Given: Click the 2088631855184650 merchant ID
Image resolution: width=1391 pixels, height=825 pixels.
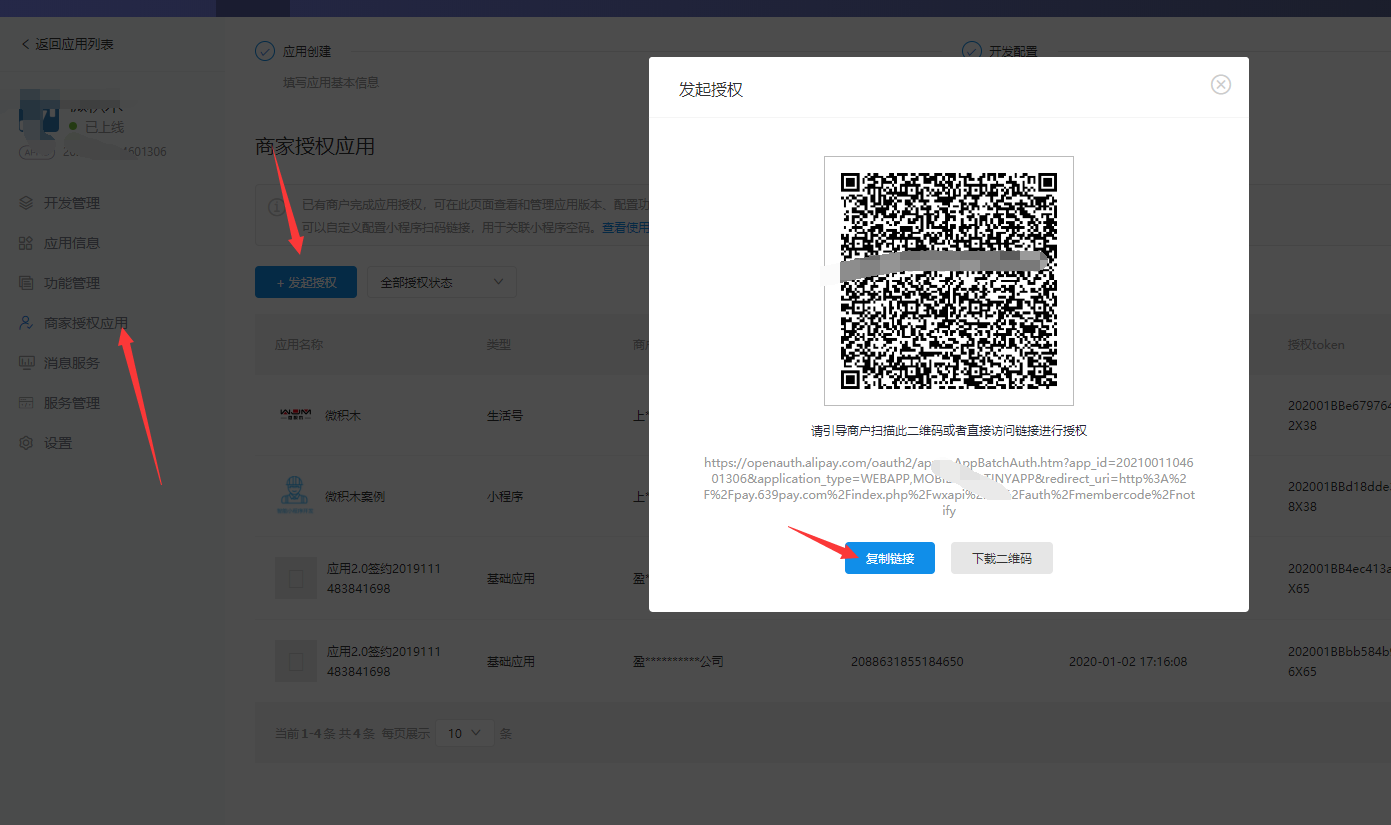Looking at the screenshot, I should pyautogui.click(x=907, y=661).
